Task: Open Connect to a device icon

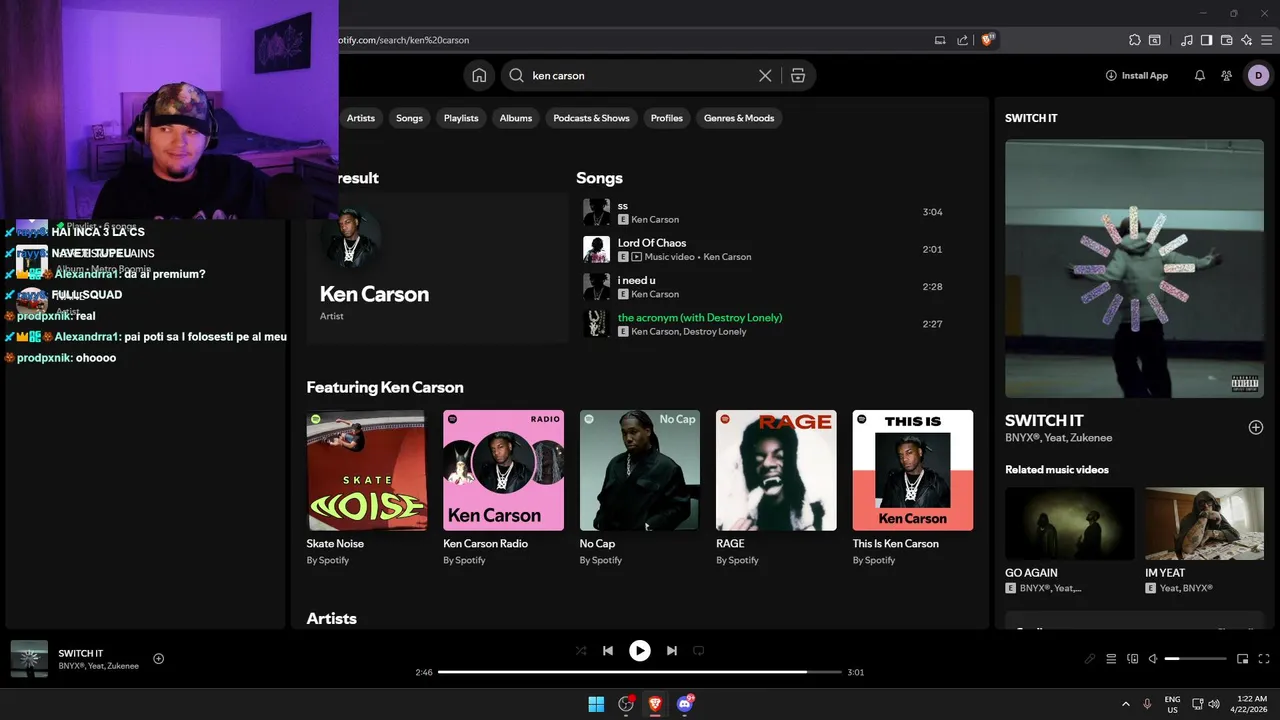Action: point(1133,659)
